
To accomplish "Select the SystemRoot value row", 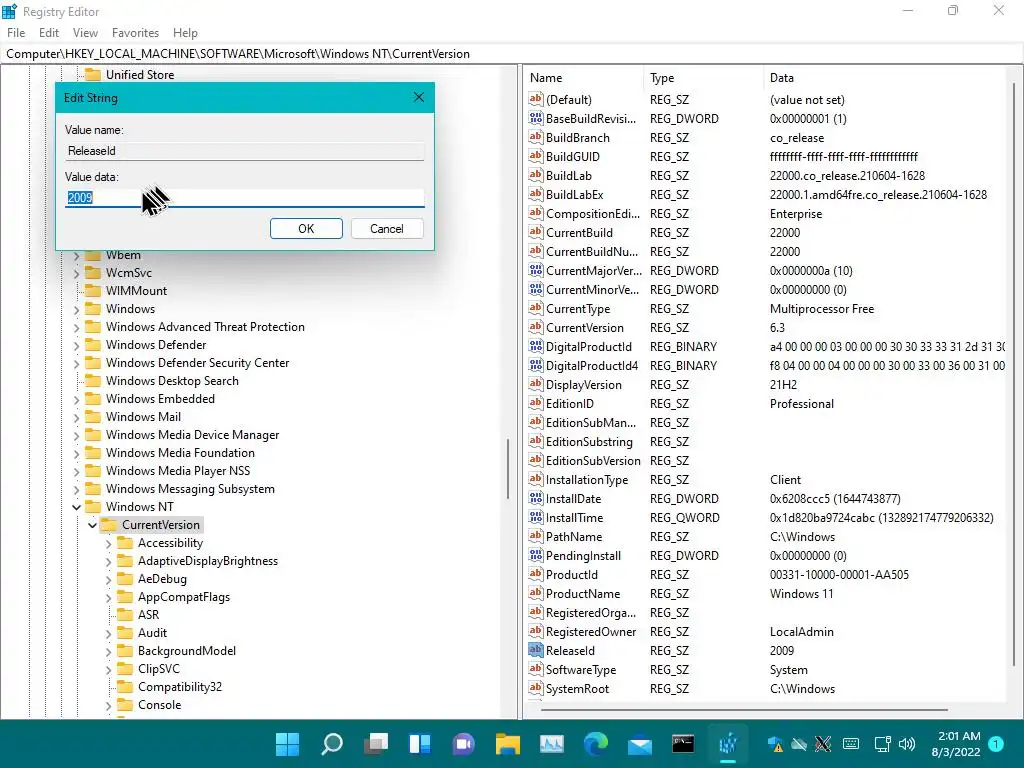I will coord(766,688).
